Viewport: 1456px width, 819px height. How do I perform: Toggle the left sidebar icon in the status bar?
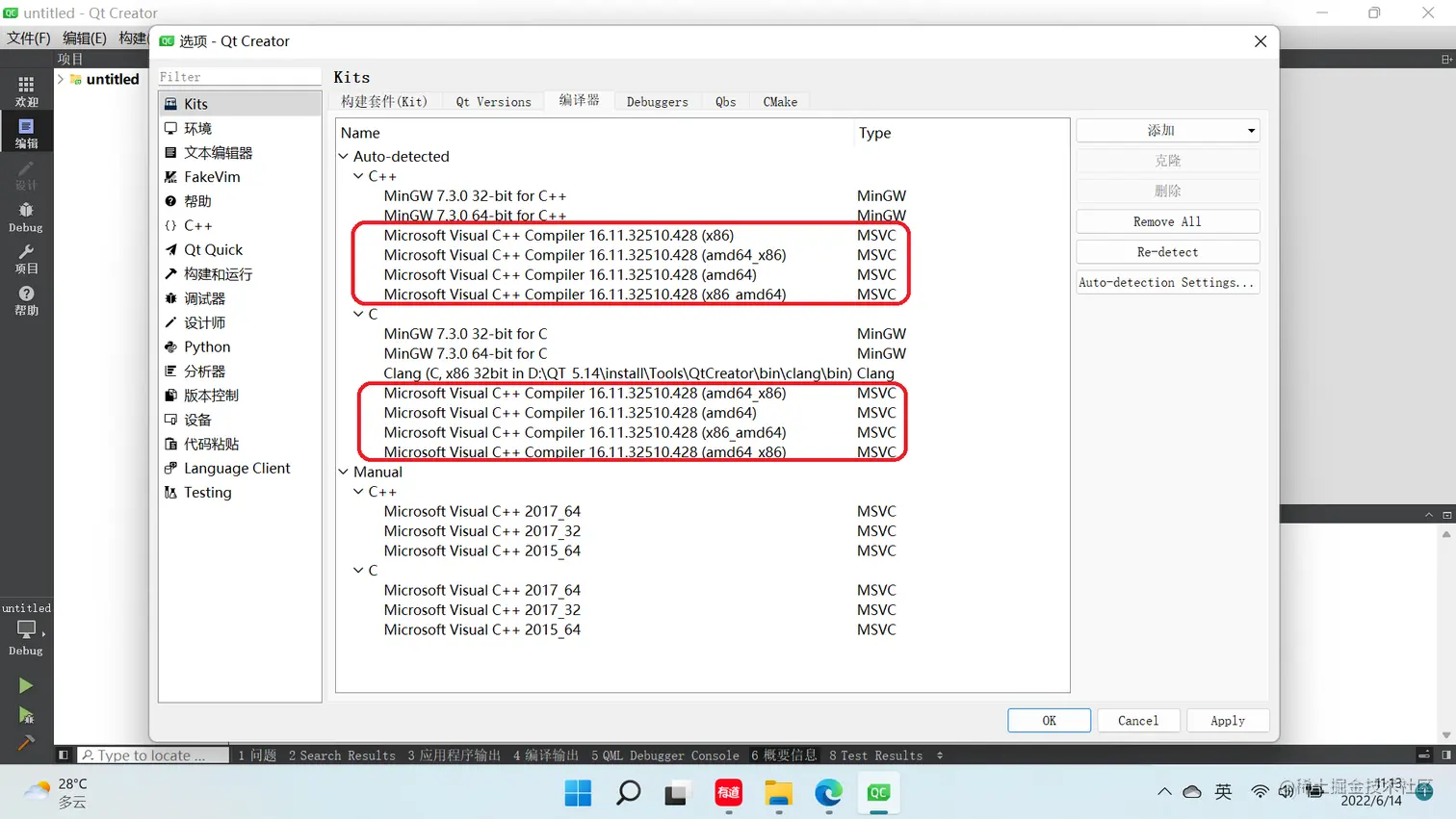pos(64,755)
